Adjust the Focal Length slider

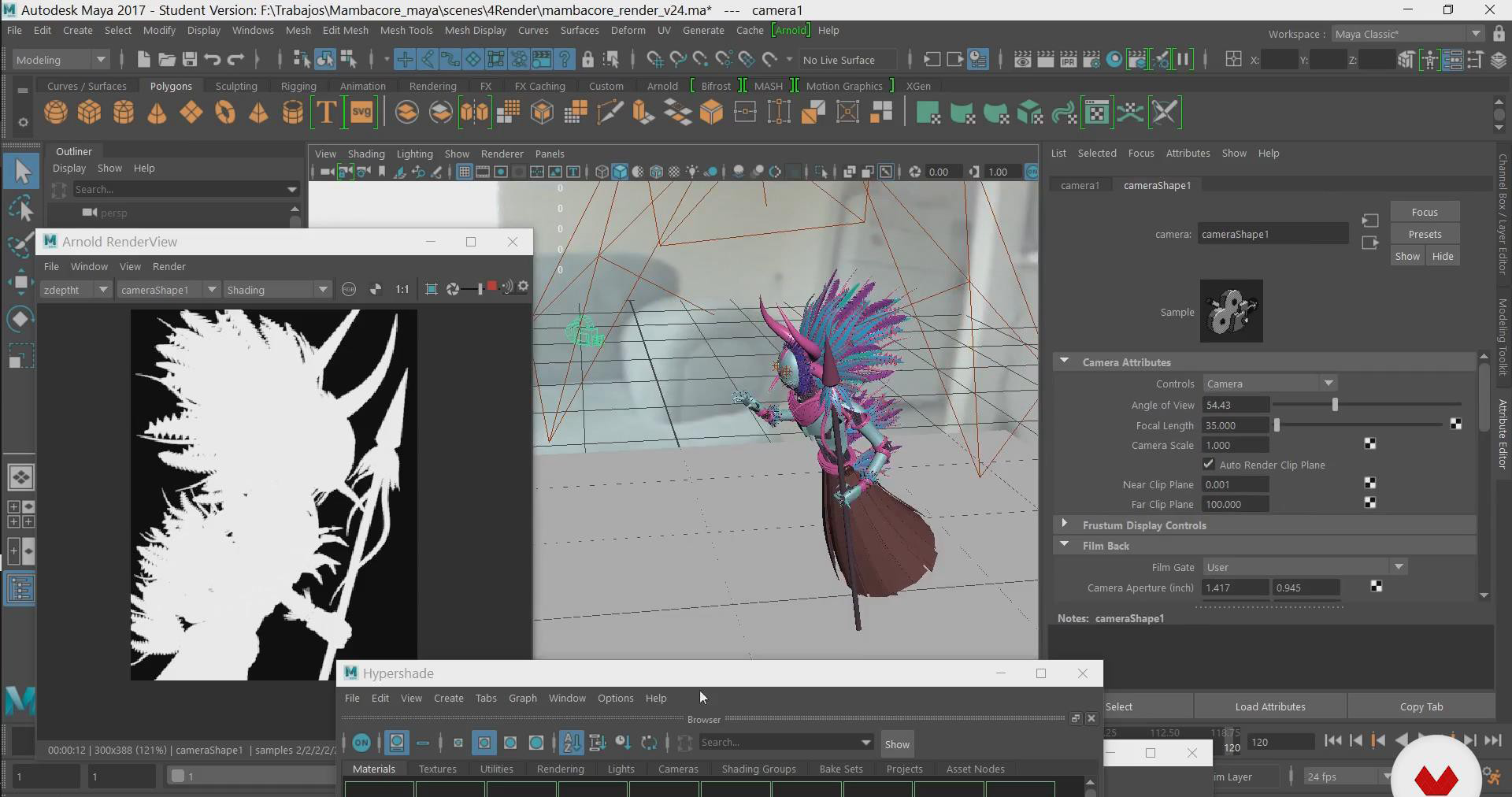pos(1277,425)
